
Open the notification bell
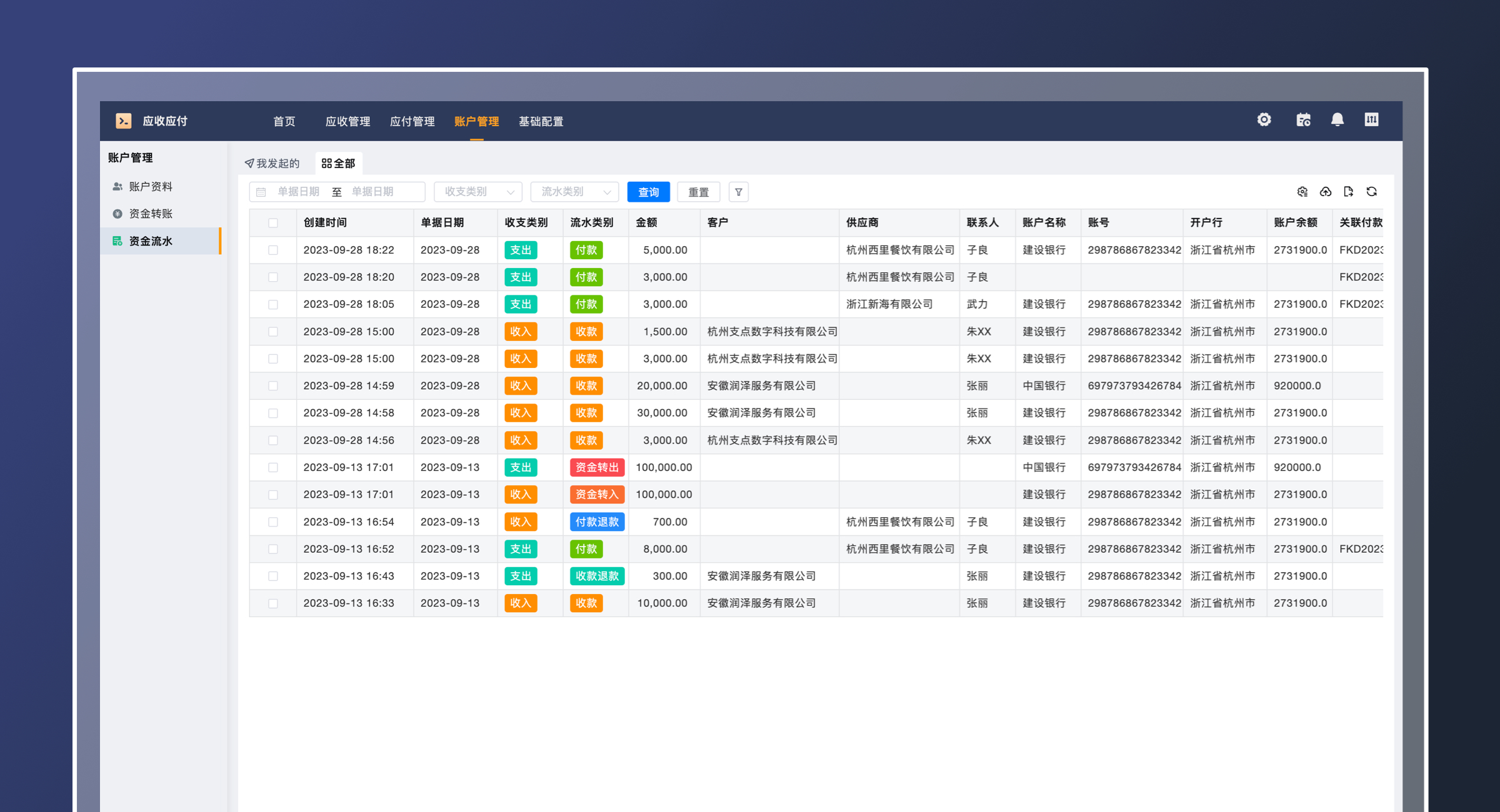pyautogui.click(x=1337, y=120)
